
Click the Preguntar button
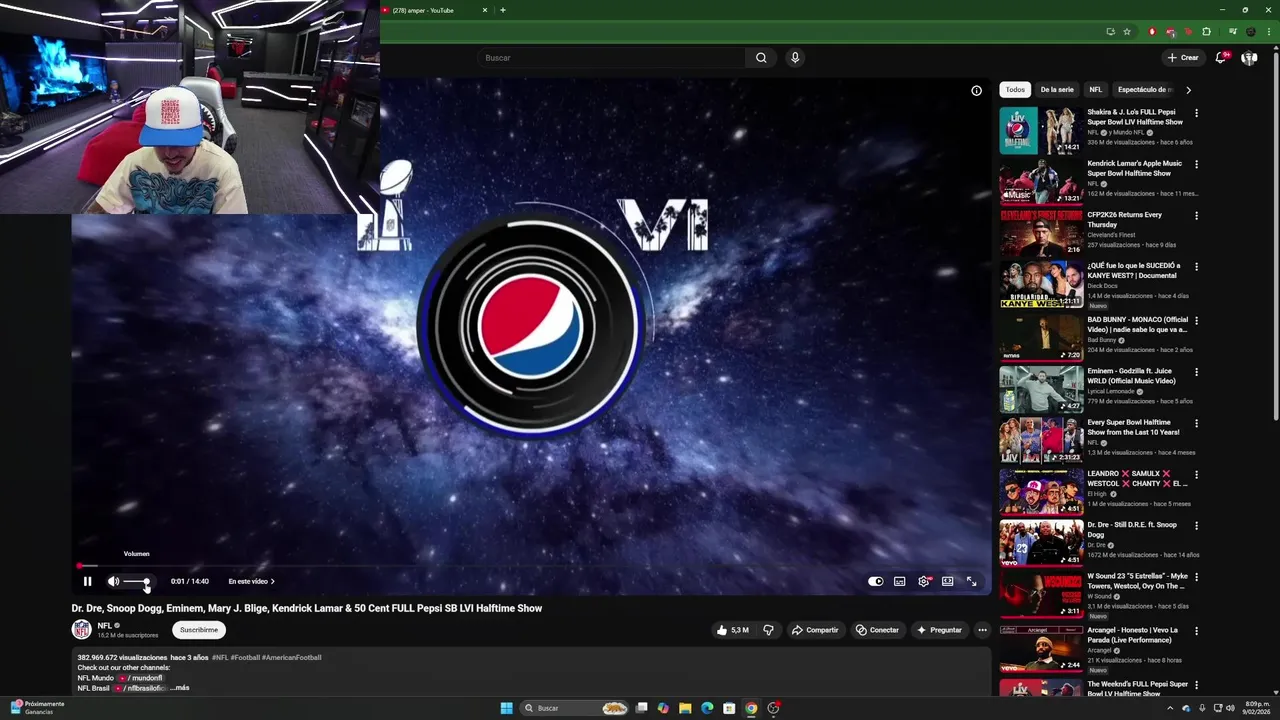click(x=939, y=630)
